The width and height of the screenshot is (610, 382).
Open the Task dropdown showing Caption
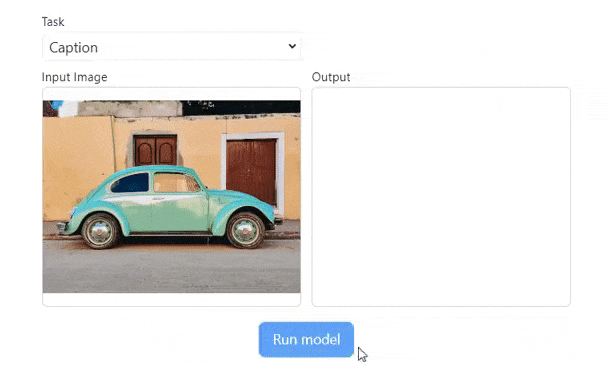tap(171, 47)
